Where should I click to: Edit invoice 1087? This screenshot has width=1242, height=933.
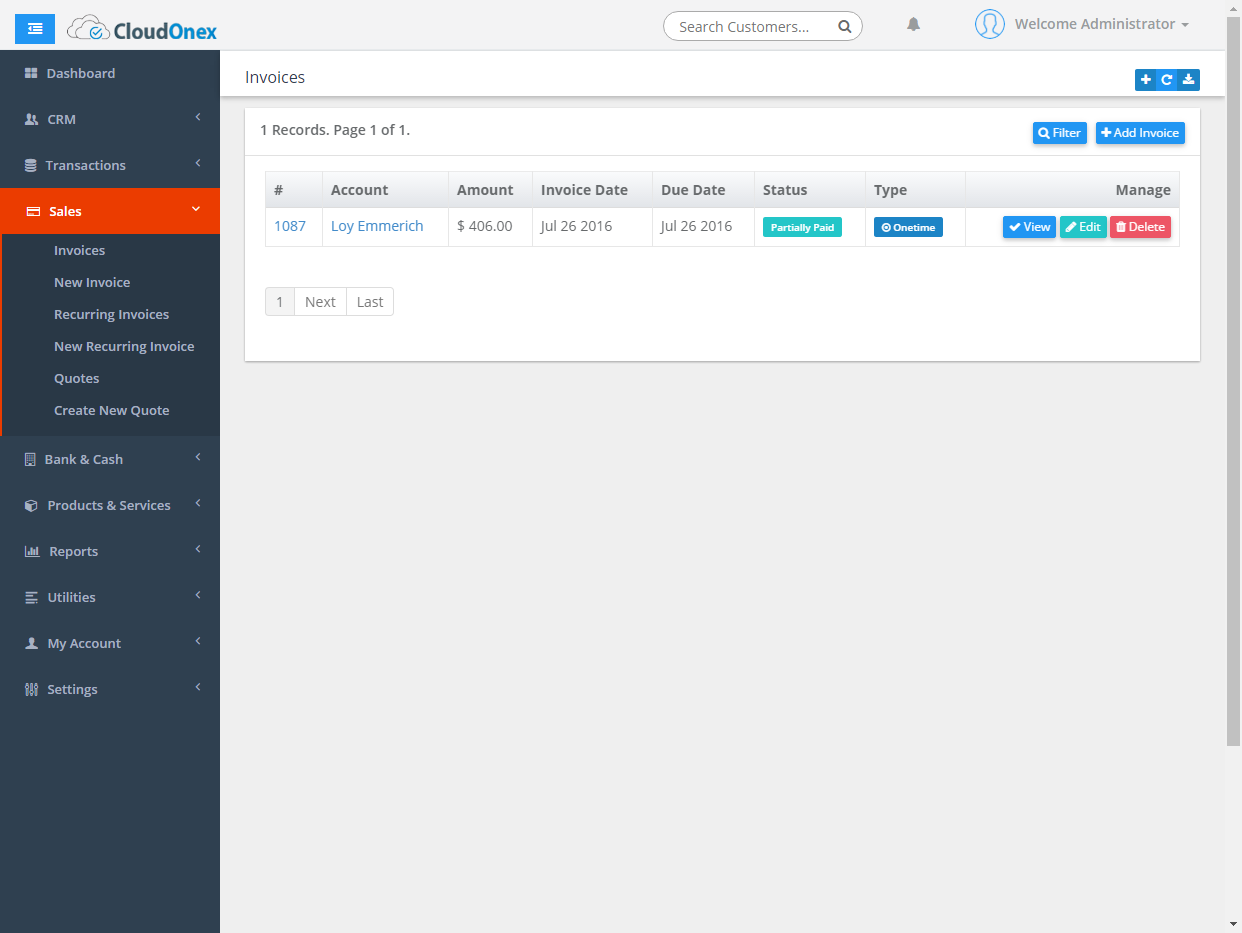point(1083,227)
